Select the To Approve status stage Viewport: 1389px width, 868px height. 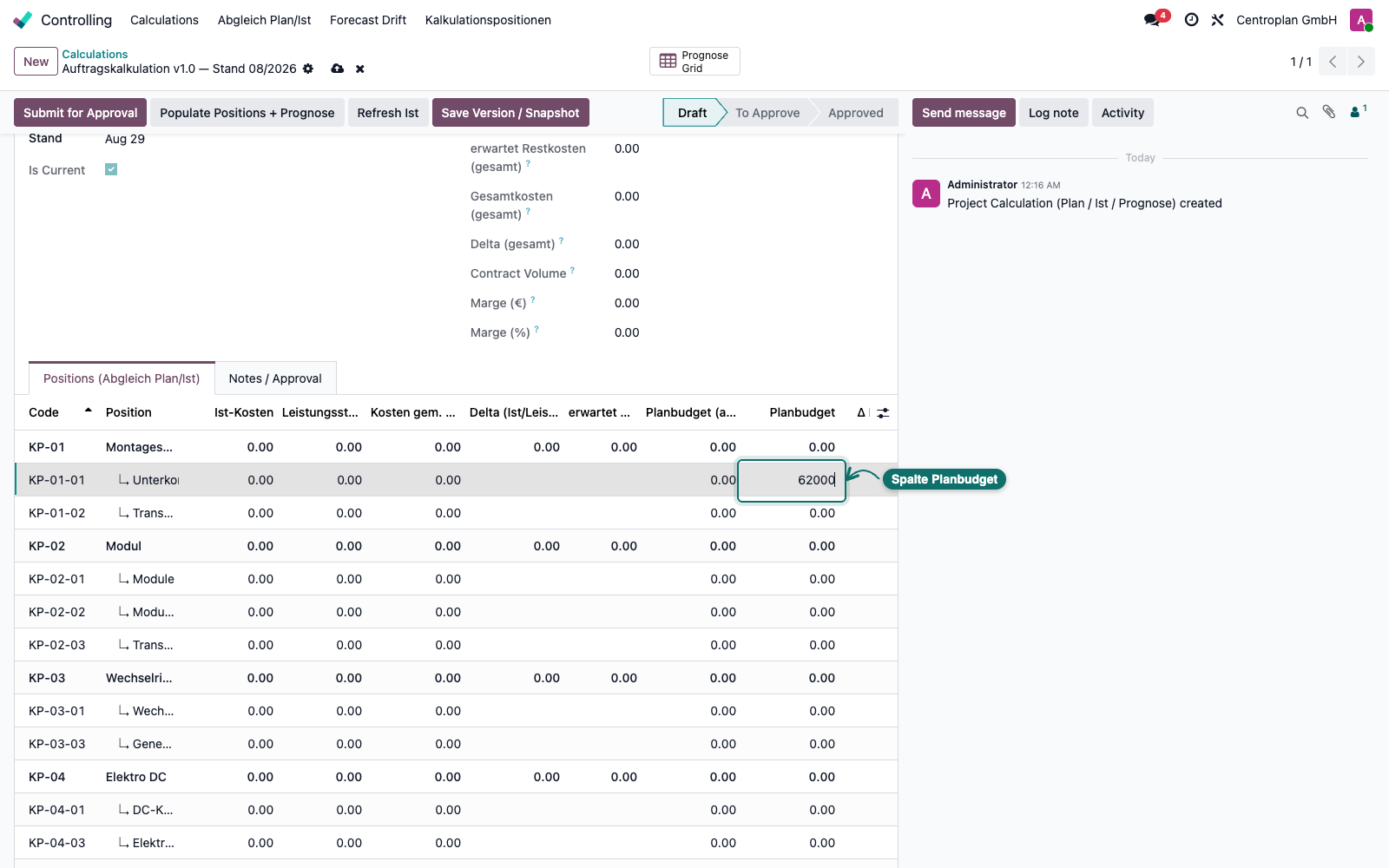coord(767,113)
